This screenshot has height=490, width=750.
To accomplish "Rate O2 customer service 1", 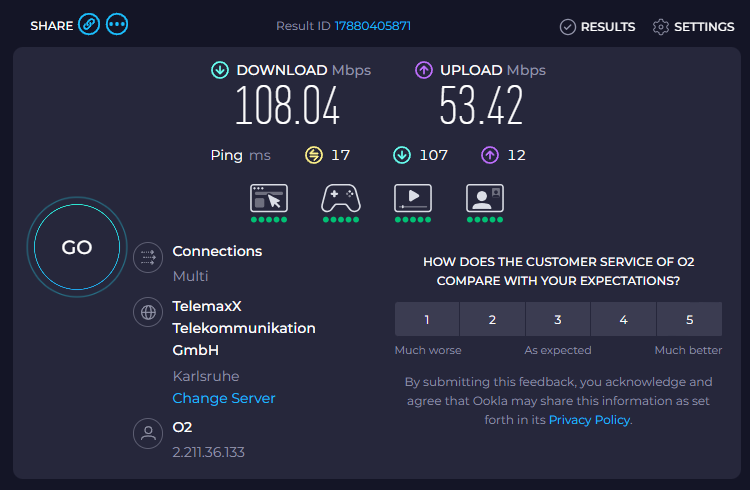I will [x=427, y=319].
